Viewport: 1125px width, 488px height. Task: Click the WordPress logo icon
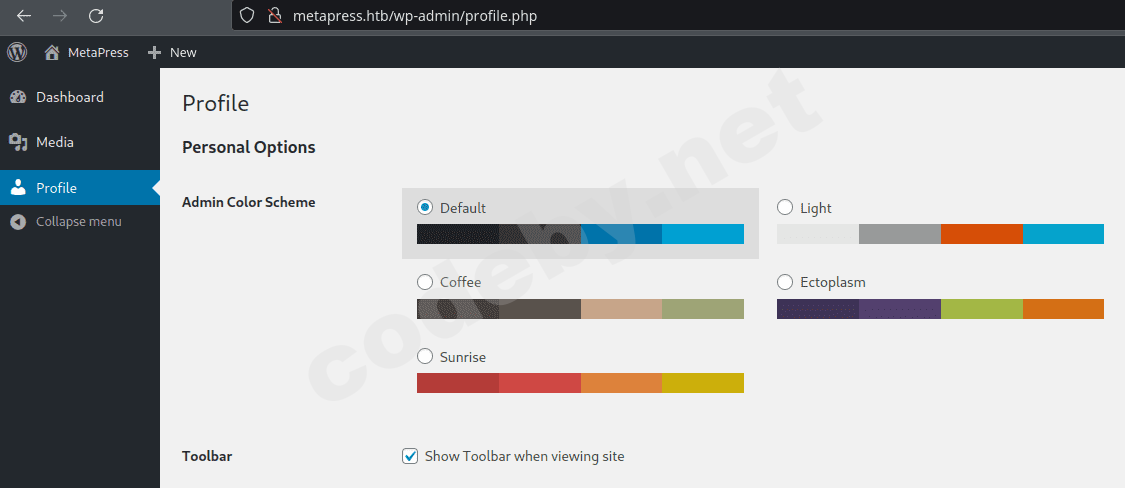tap(17, 52)
